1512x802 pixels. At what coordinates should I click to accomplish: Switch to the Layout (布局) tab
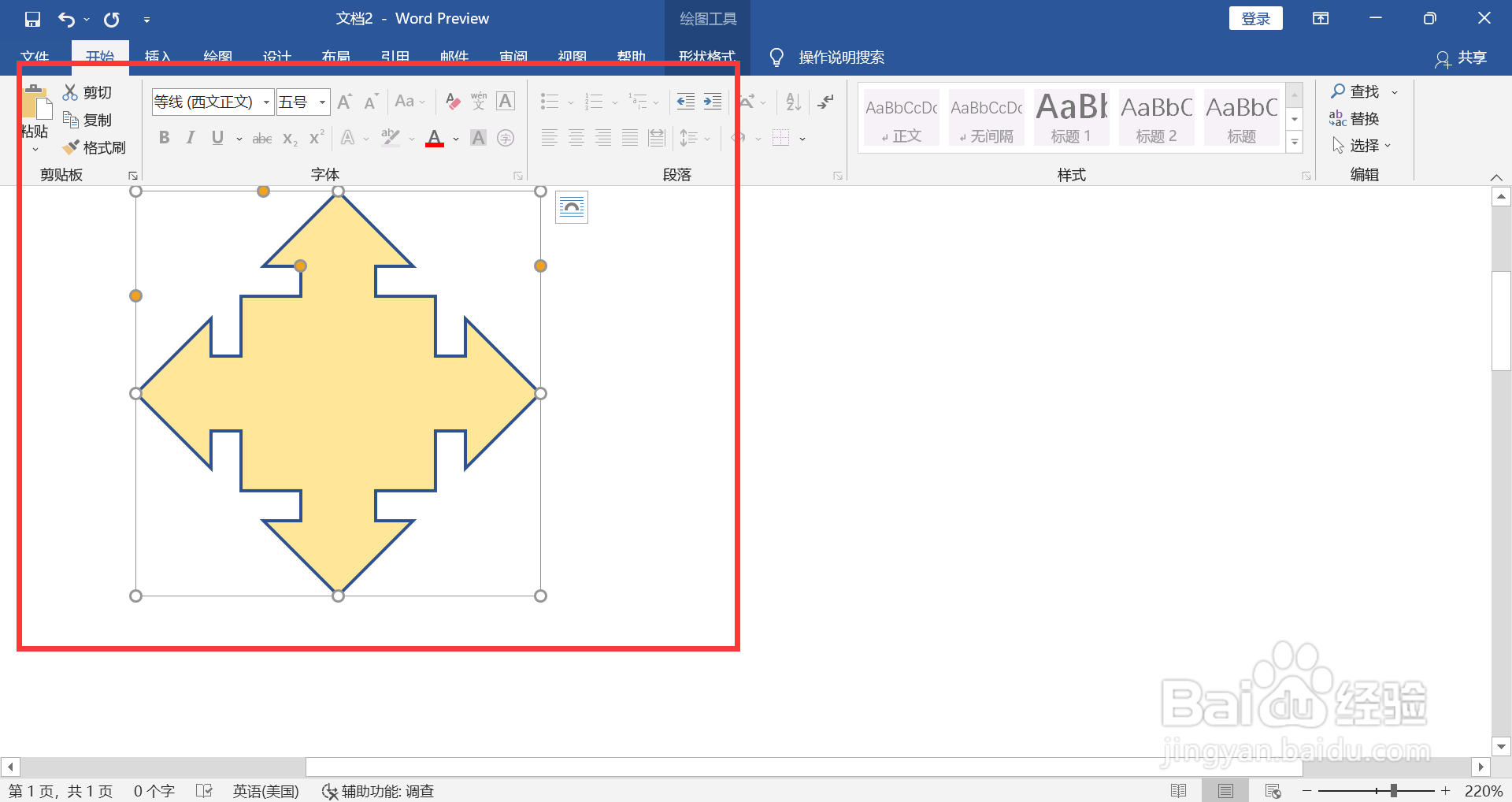coord(335,58)
